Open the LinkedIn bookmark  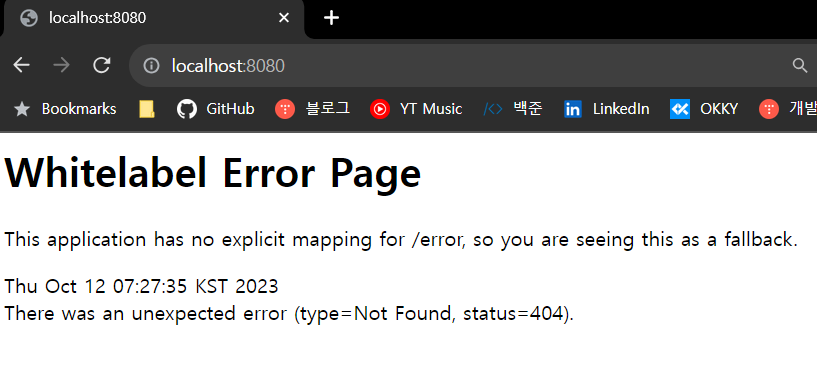[606, 109]
